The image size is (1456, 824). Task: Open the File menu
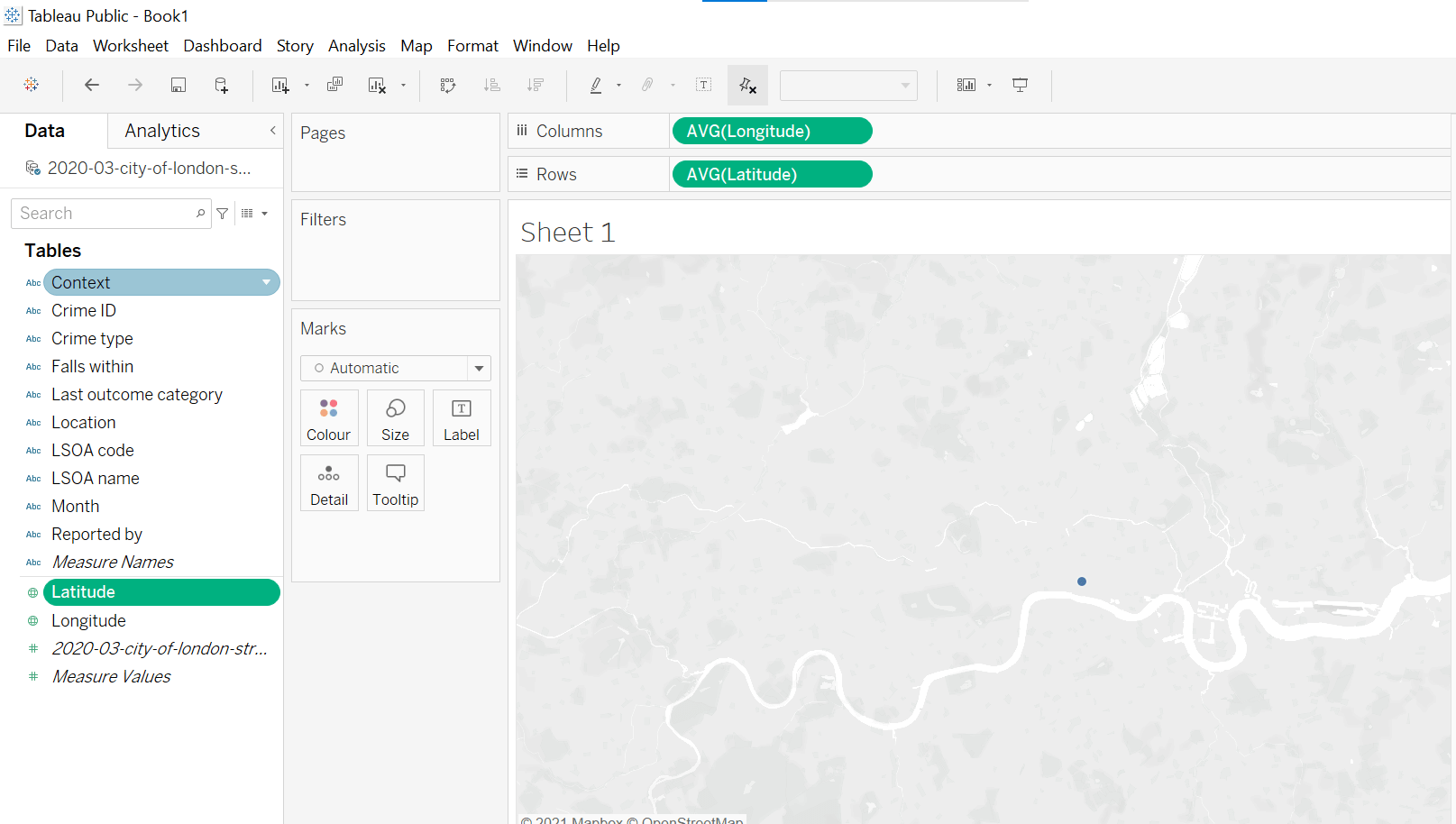tap(19, 46)
